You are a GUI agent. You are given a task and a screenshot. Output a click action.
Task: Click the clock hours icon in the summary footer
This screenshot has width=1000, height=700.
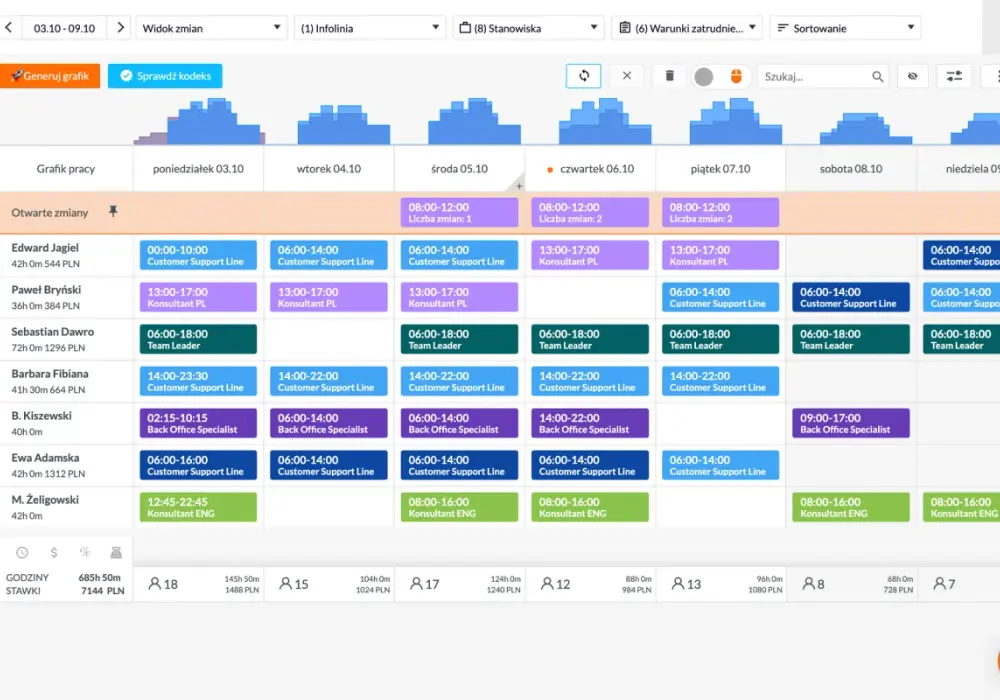[22, 552]
